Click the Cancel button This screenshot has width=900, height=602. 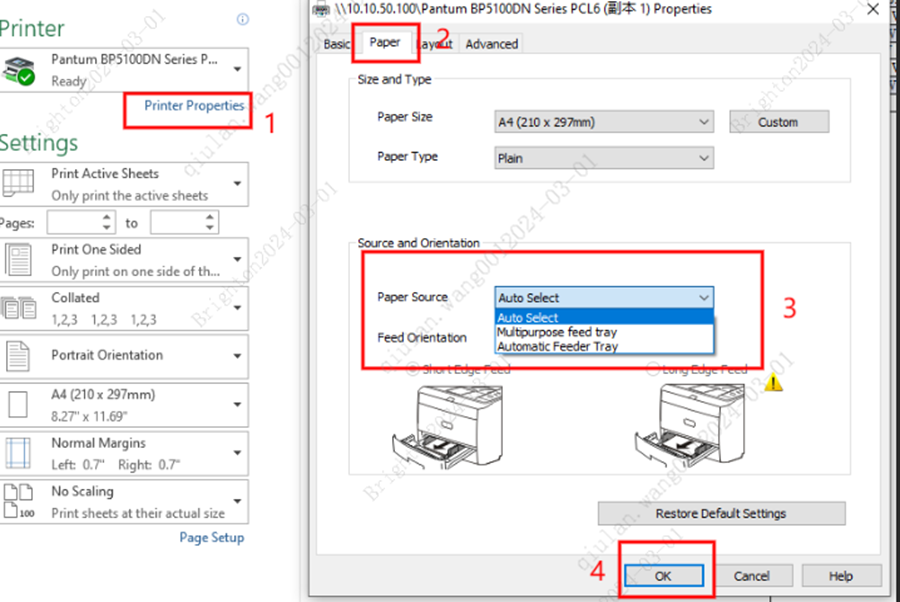tap(752, 576)
